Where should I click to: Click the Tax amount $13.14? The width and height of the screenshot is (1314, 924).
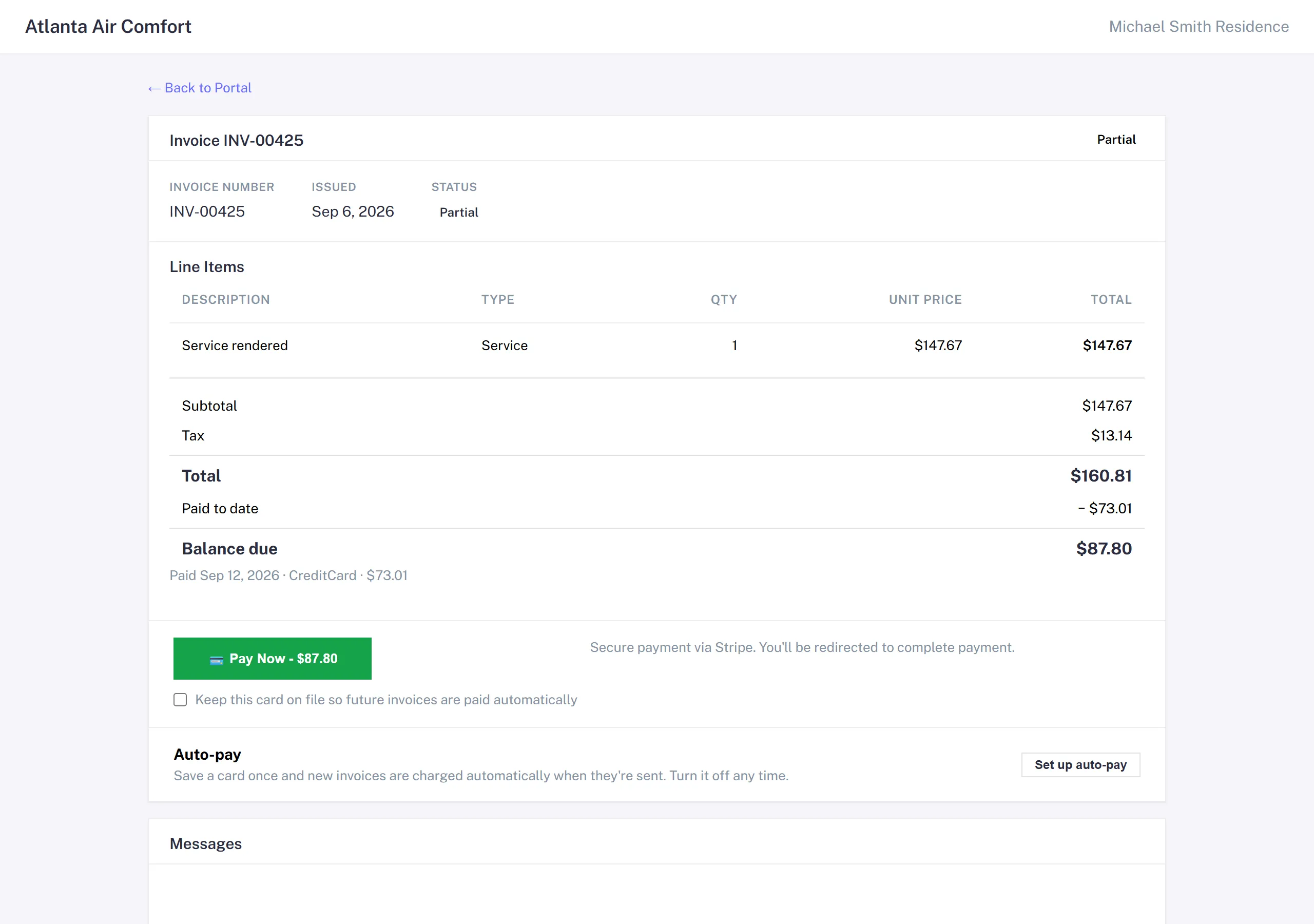pyautogui.click(x=1111, y=436)
